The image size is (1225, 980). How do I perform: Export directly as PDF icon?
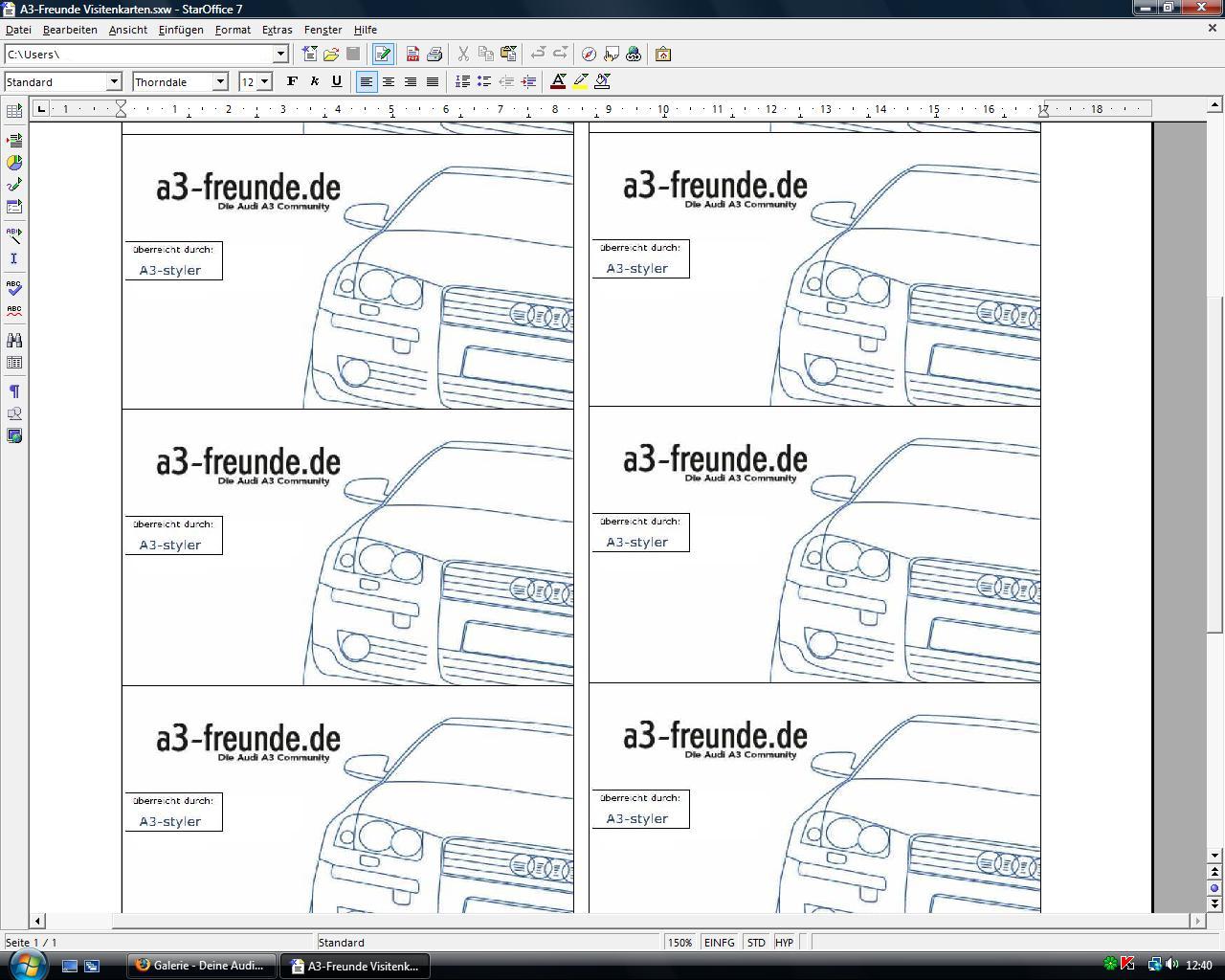[x=412, y=55]
